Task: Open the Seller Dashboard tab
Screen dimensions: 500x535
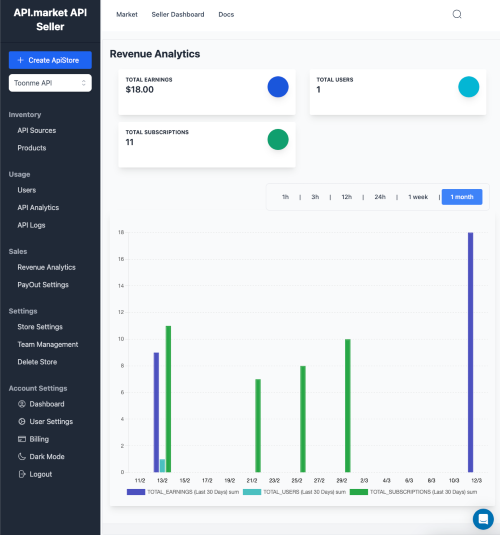Action: 178,14
